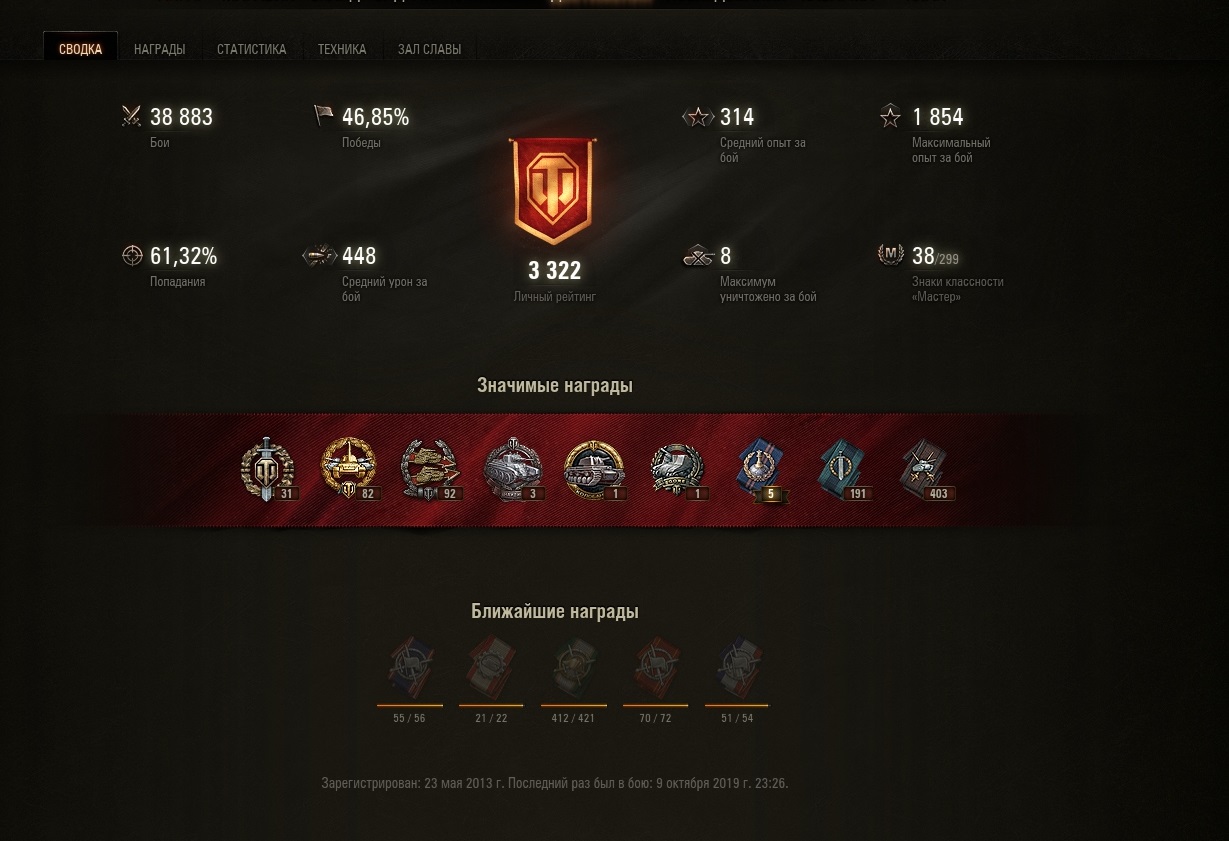Screen dimensions: 1229x841
Task: Switch to the Статистика tab
Action: click(251, 49)
